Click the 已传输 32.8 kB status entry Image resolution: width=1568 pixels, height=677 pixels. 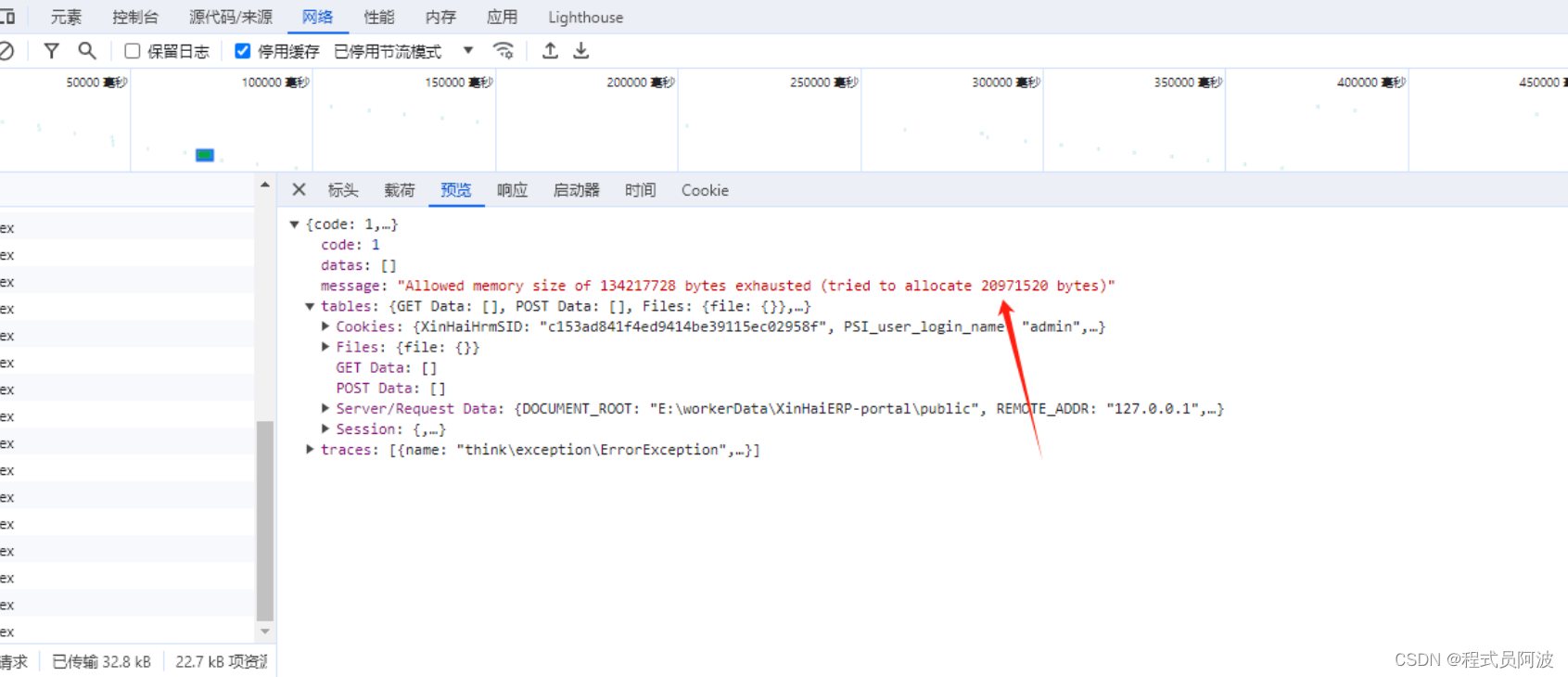pos(102,661)
